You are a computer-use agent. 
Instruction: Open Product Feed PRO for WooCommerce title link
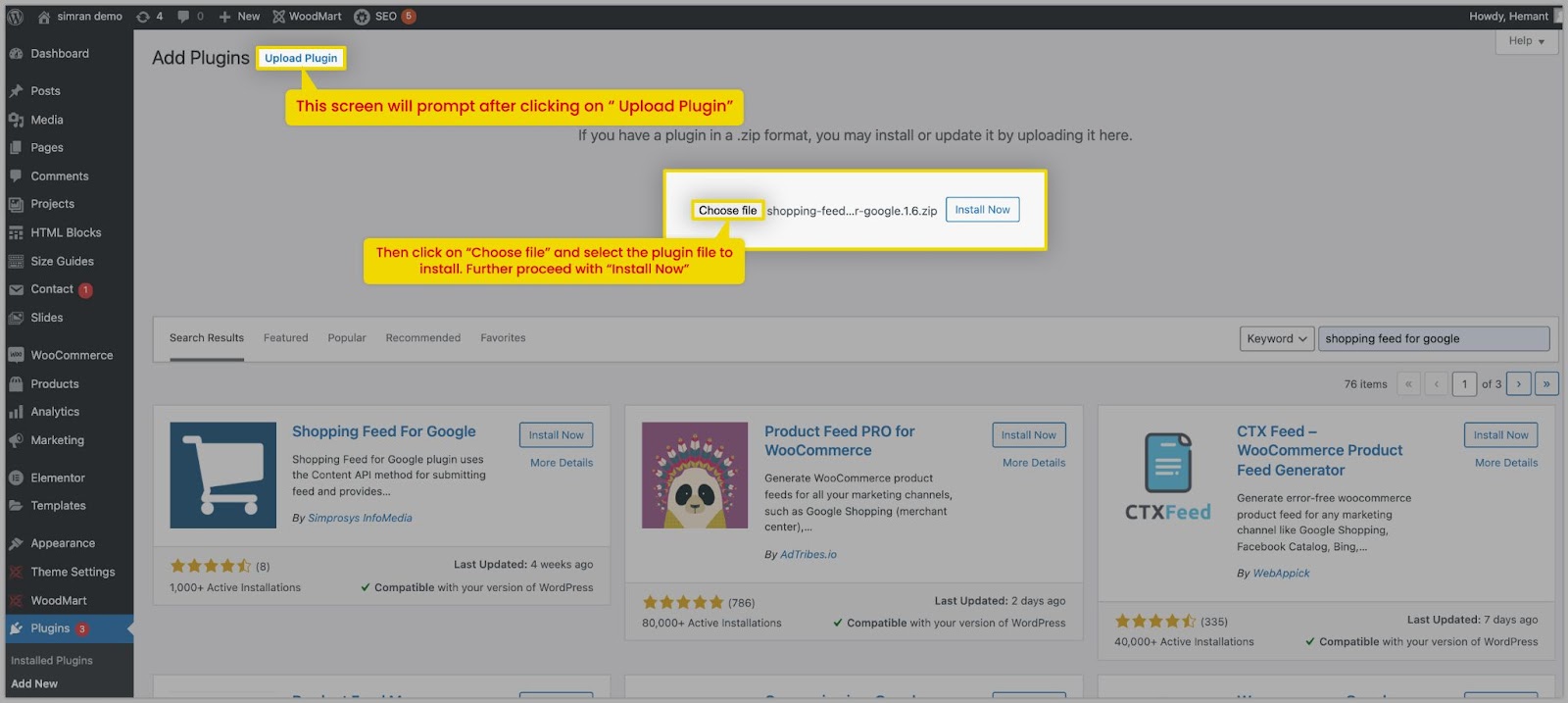point(840,441)
